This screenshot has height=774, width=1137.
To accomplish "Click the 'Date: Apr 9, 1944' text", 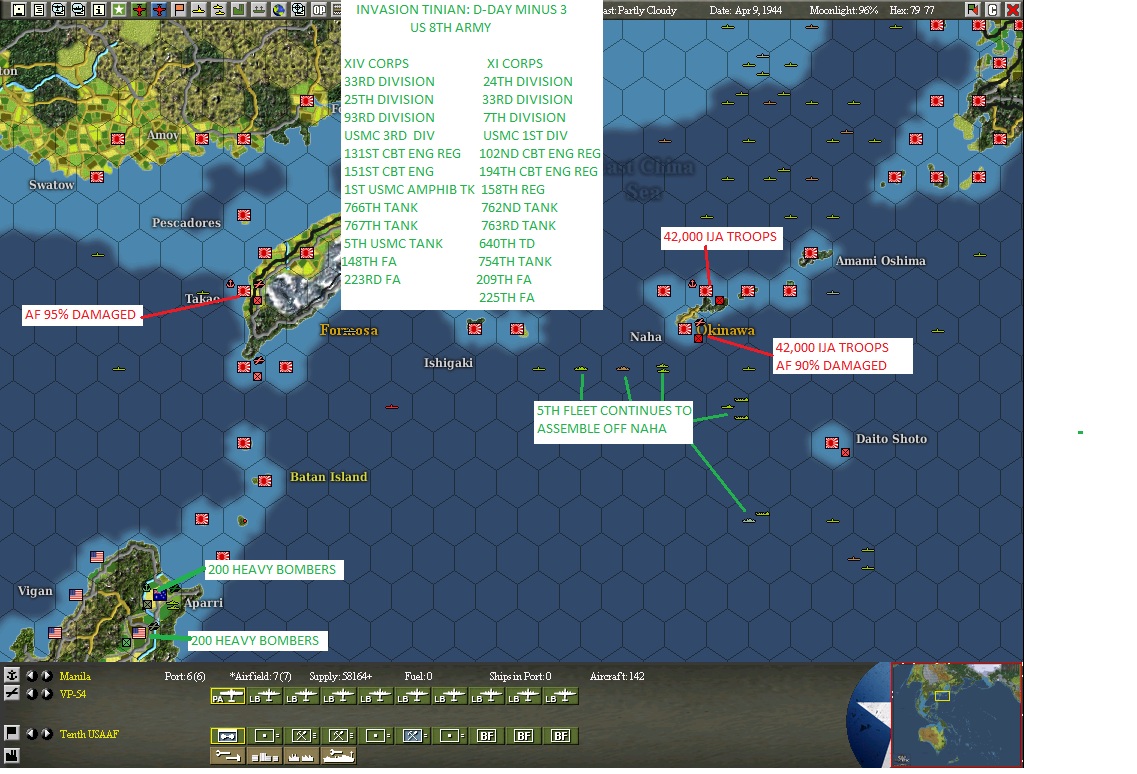I will point(745,10).
